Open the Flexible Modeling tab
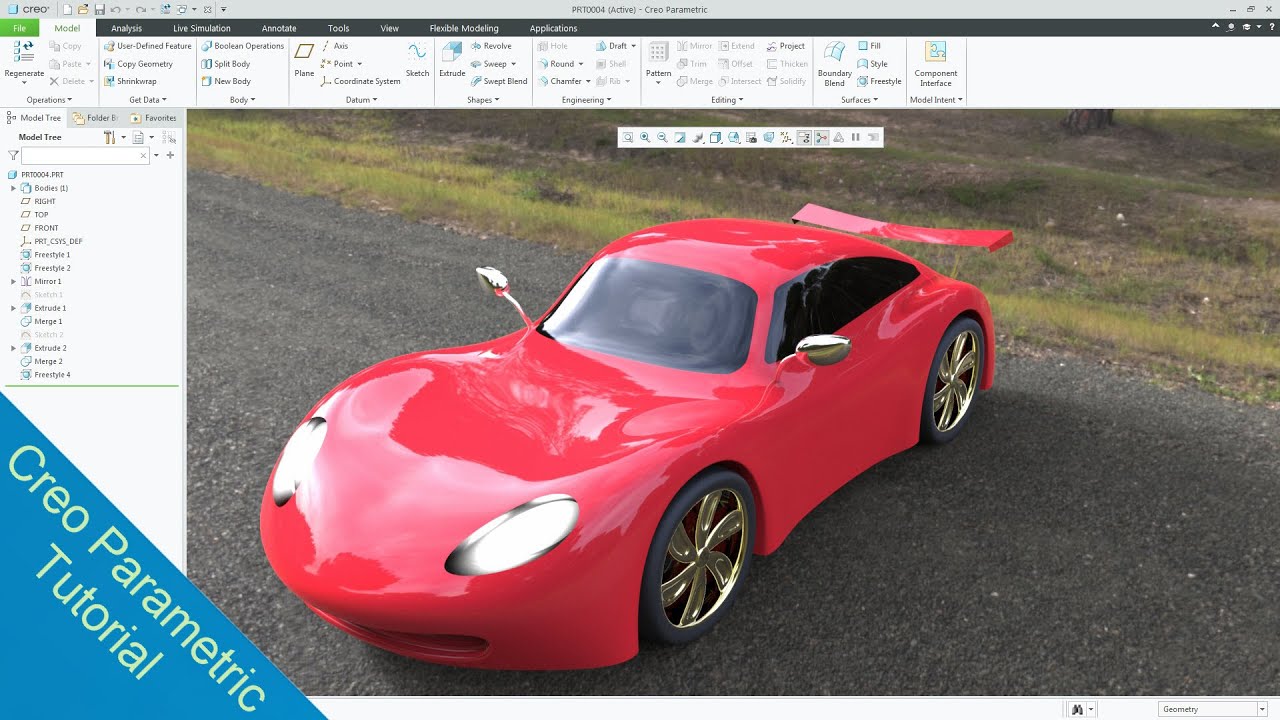The image size is (1280, 720). tap(464, 28)
